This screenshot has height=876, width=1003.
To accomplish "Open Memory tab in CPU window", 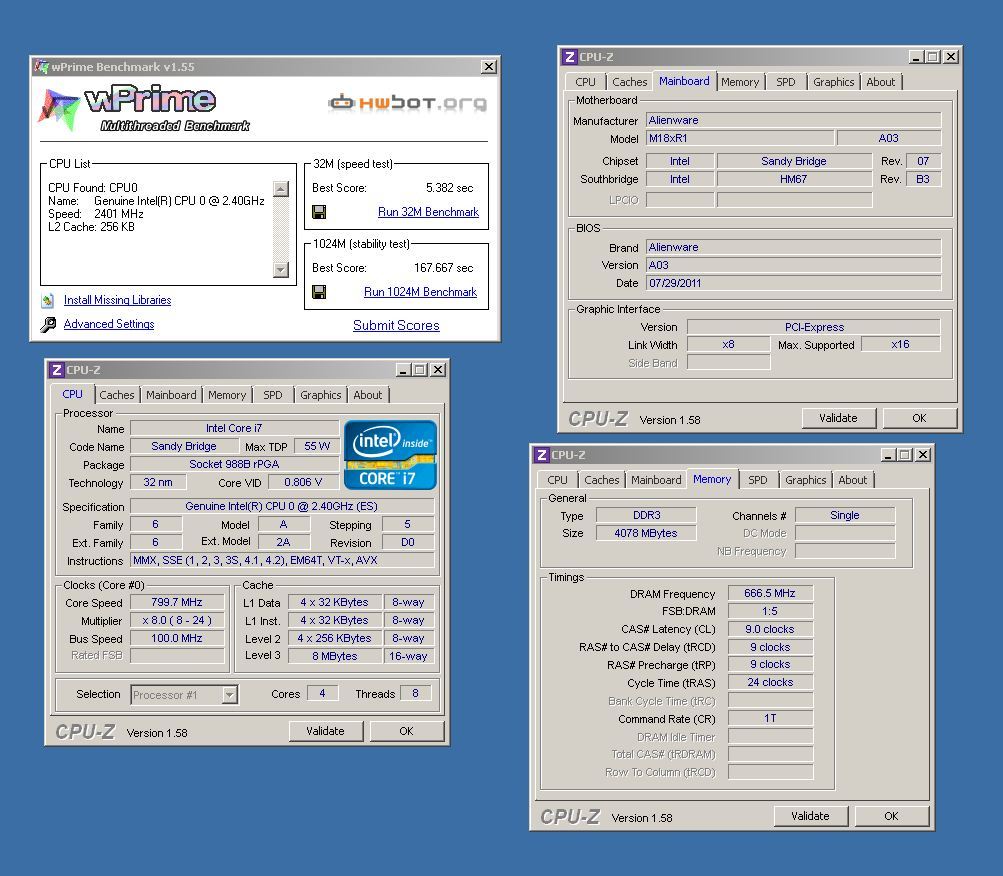I will click(x=226, y=395).
